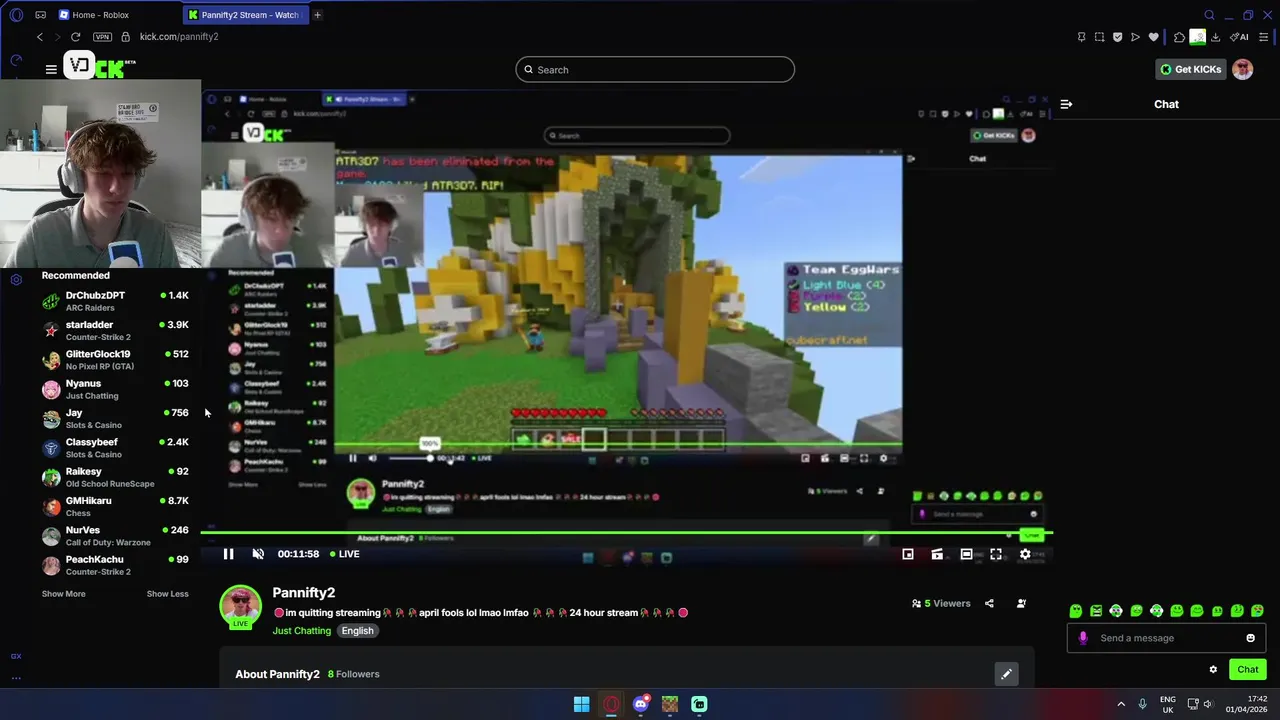The height and width of the screenshot is (720, 1280).
Task: Select the Pannifty2 Stream browser tab
Action: pyautogui.click(x=244, y=15)
